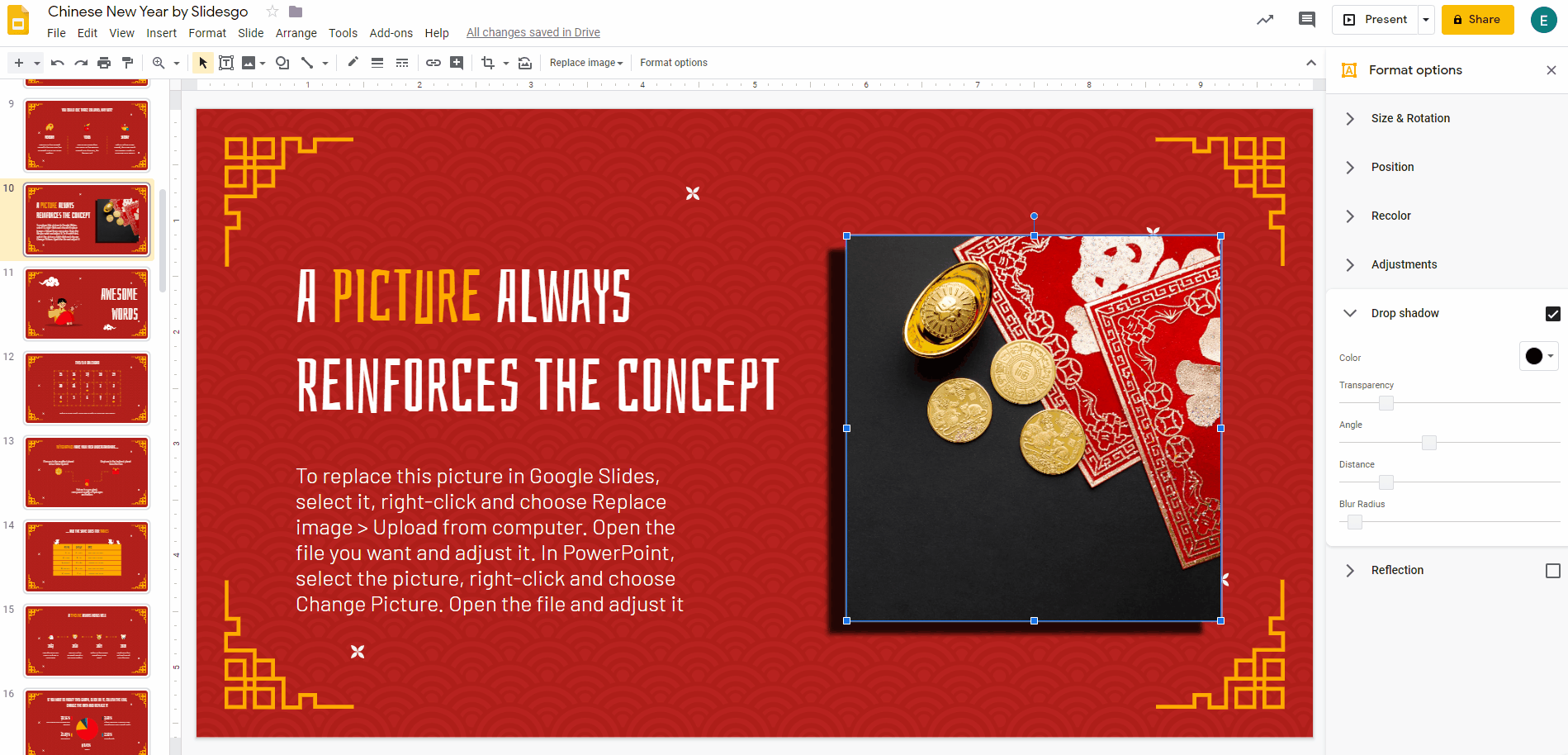Rename the title Chinese New Year by Slidesgo
The height and width of the screenshot is (755, 1568).
pos(148,12)
